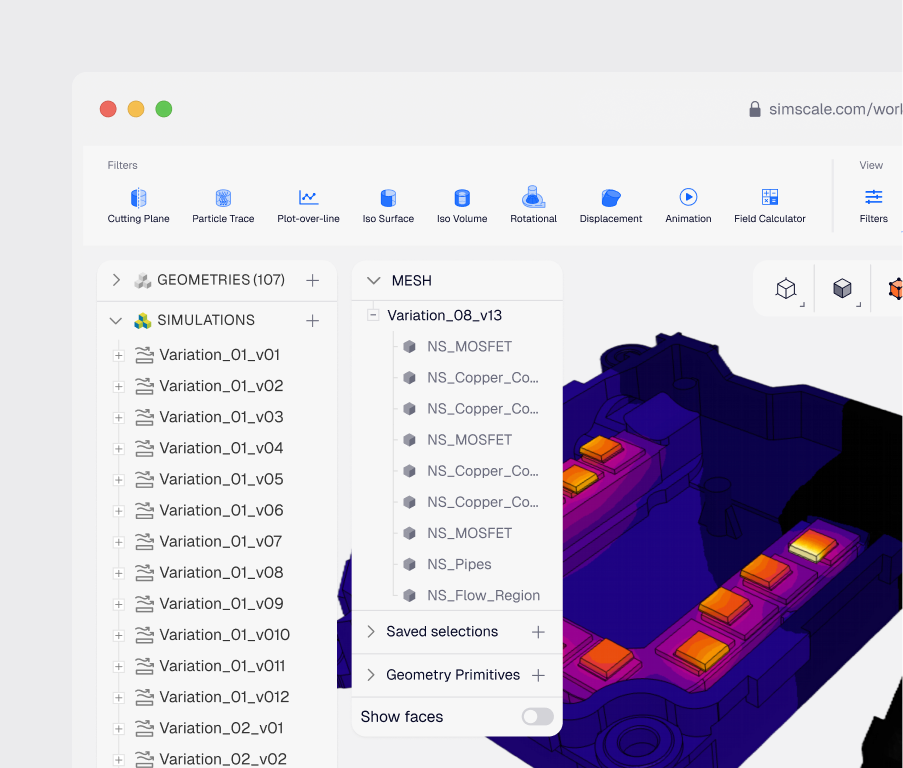
Task: Click the NS_Flow_Region volume cube icon
Action: [x=409, y=595]
